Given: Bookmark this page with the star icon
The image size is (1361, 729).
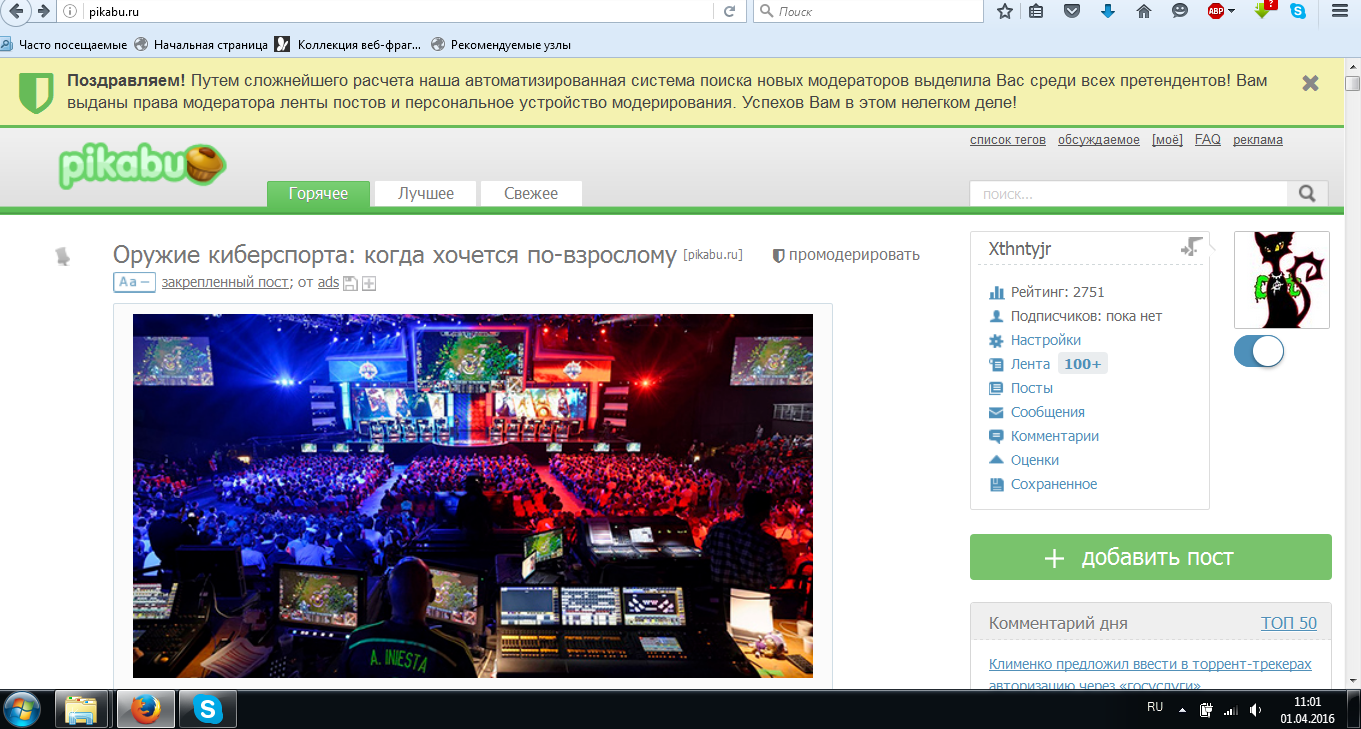Looking at the screenshot, I should tap(1005, 11).
